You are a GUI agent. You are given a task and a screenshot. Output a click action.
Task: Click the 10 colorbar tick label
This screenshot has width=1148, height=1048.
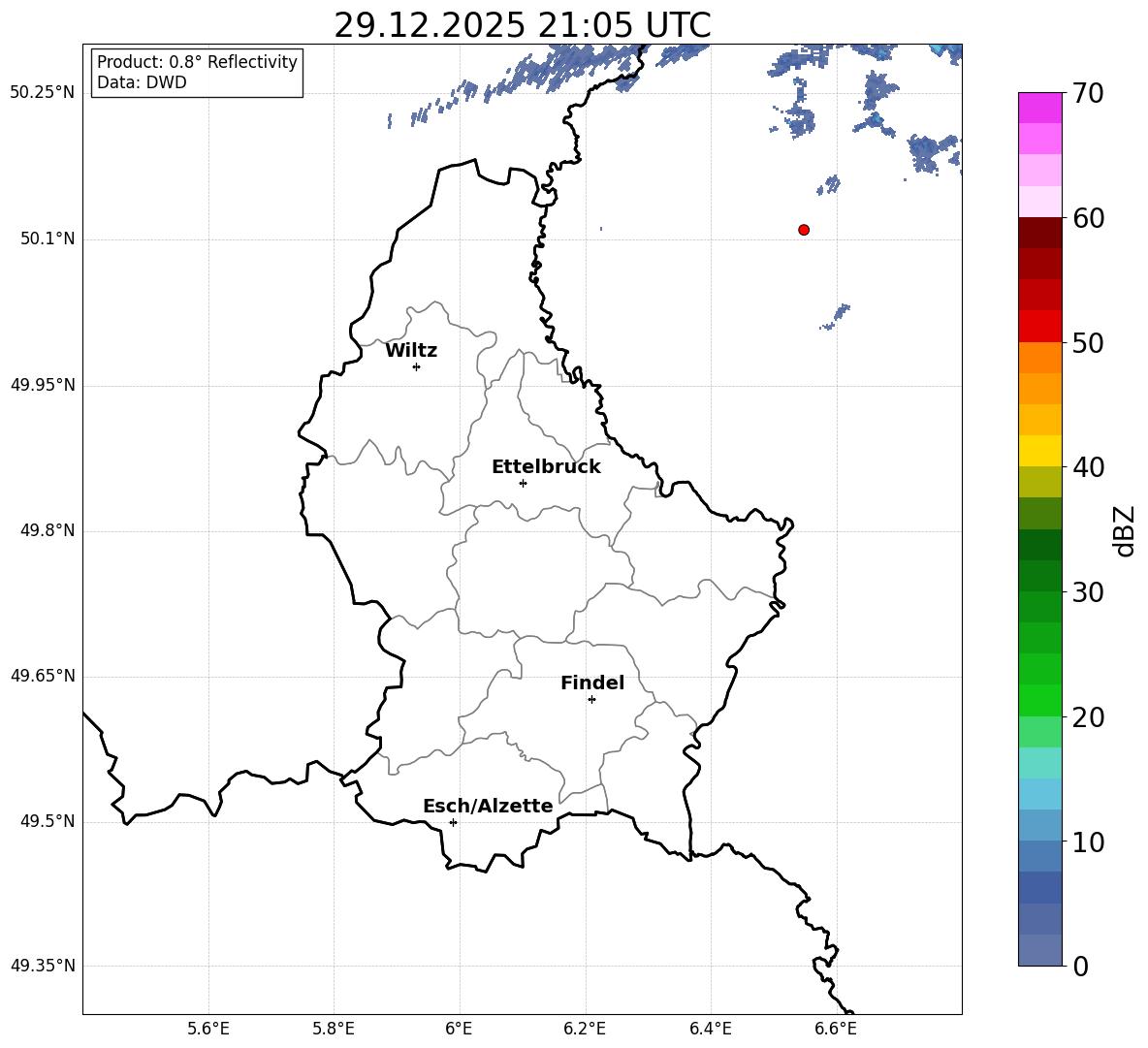click(1088, 842)
